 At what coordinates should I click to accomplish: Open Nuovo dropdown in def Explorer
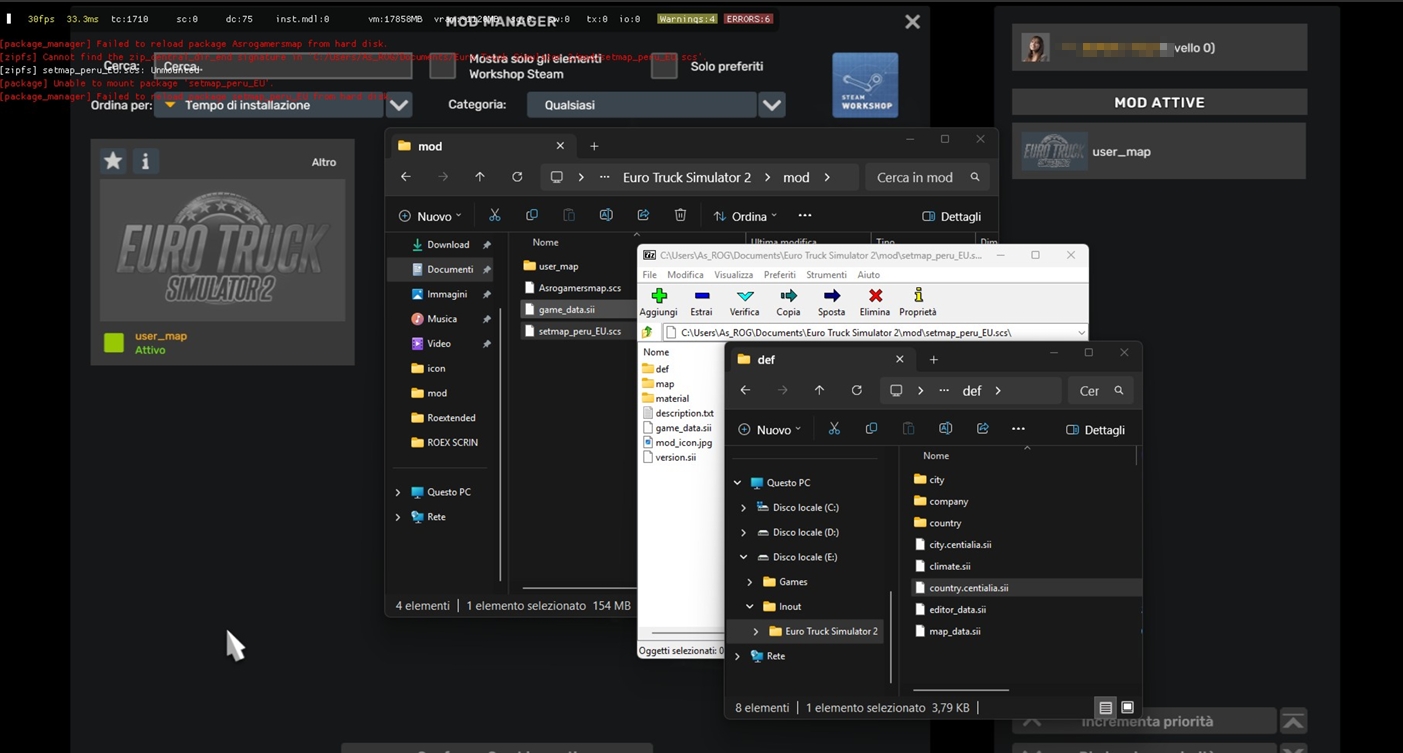click(769, 429)
